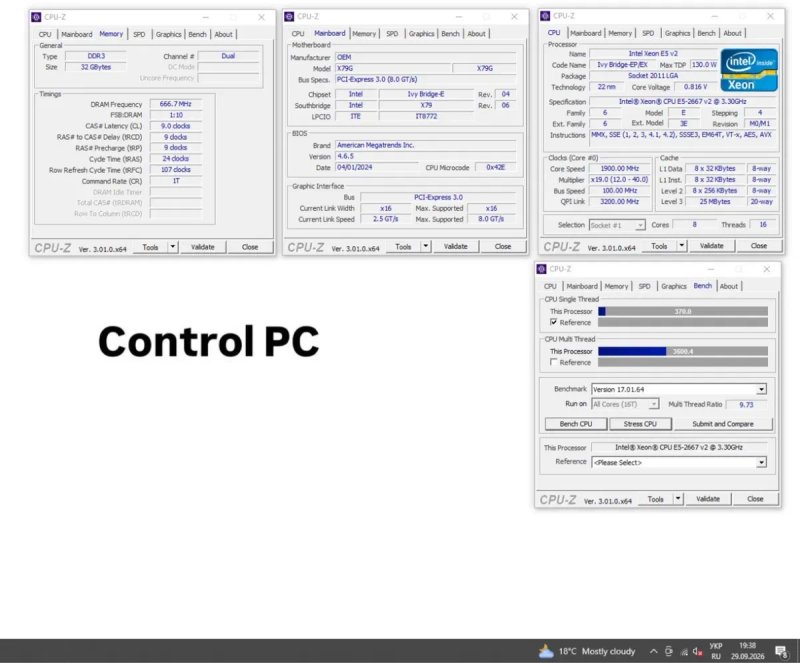Viewport: 800px width, 663px height.
Task: Open the taskbar clock showing 19:38
Action: [x=747, y=651]
